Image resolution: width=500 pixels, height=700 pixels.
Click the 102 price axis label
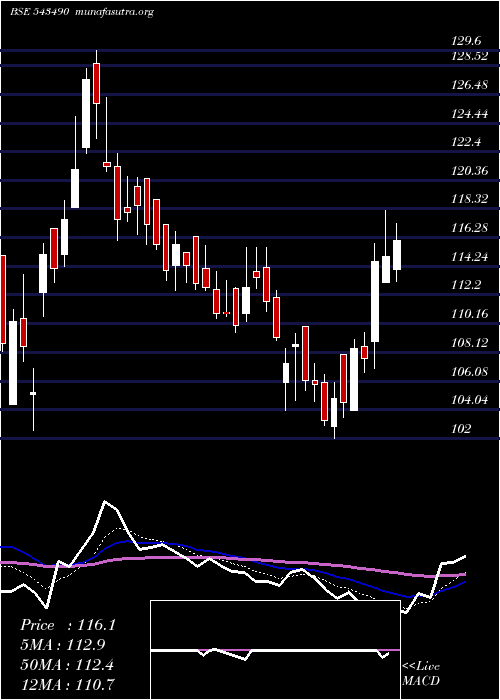click(x=462, y=429)
